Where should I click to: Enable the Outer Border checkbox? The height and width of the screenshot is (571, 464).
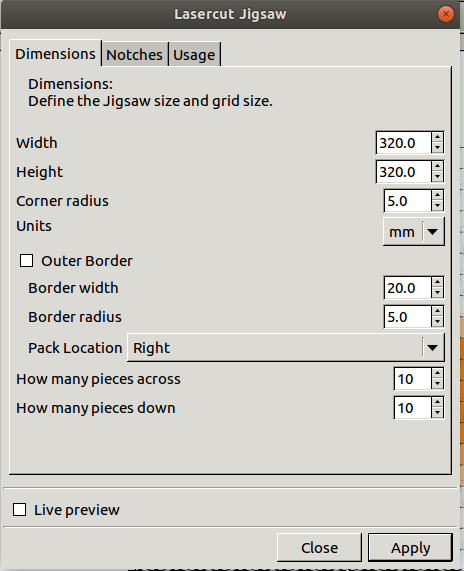tap(27, 261)
